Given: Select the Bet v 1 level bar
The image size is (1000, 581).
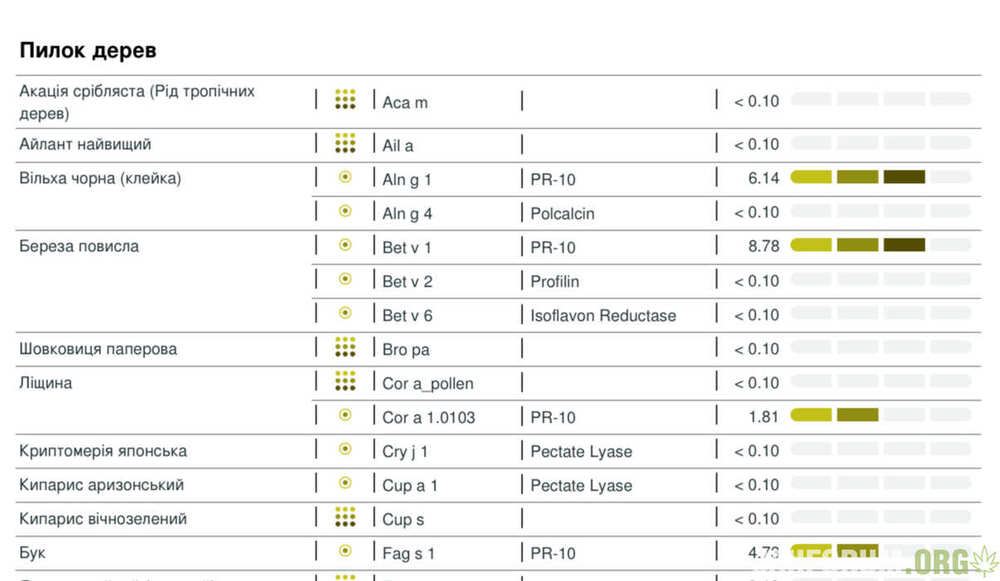Looking at the screenshot, I should pos(881,245).
